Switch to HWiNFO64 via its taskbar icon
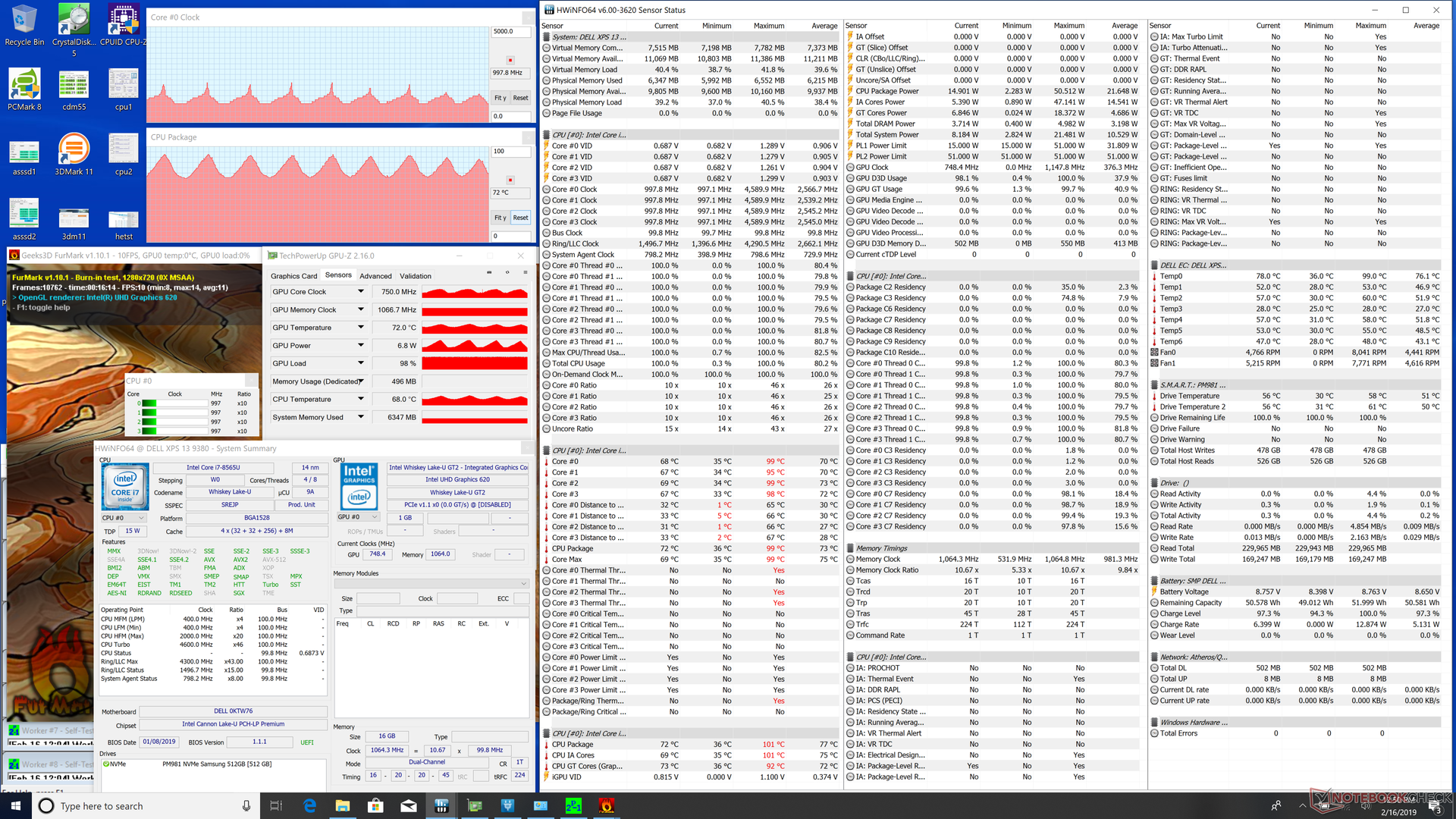 coord(441,805)
